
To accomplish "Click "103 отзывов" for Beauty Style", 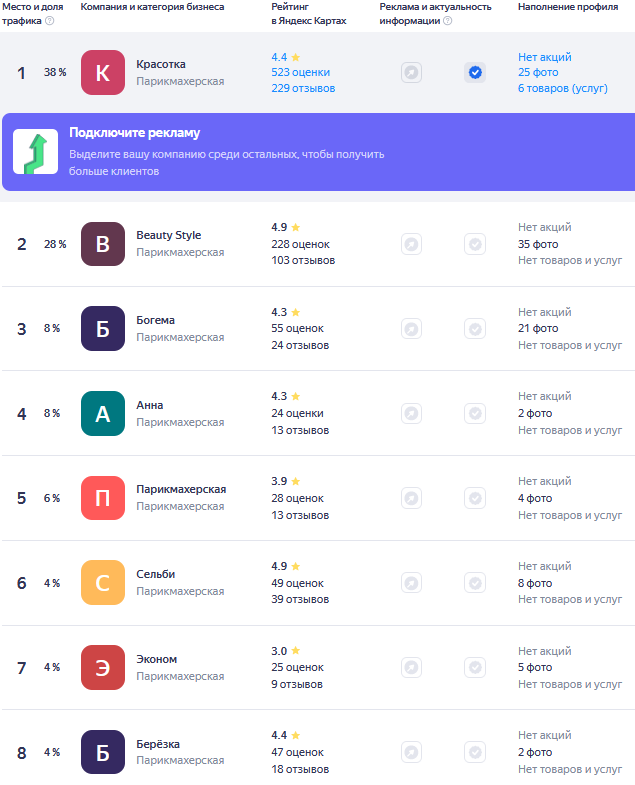I will [303, 260].
